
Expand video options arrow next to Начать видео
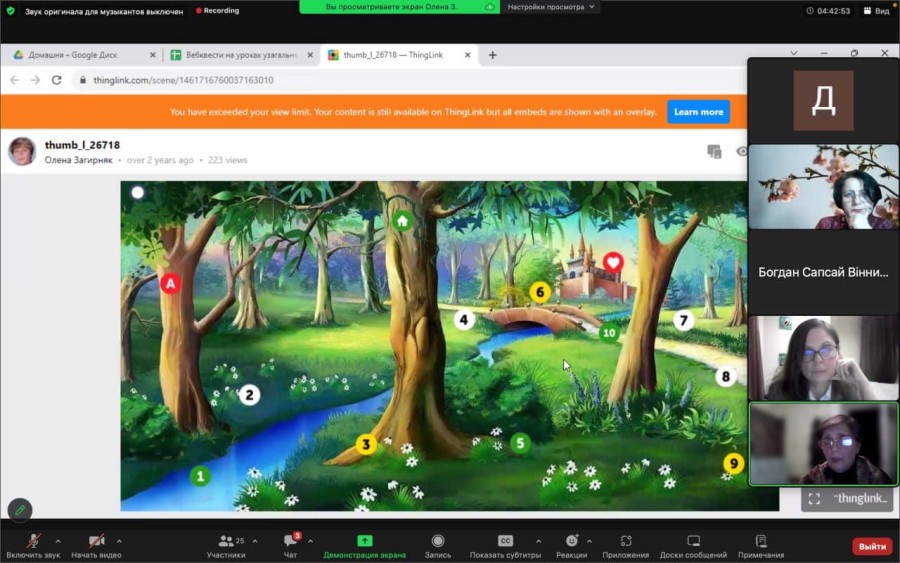[x=119, y=541]
